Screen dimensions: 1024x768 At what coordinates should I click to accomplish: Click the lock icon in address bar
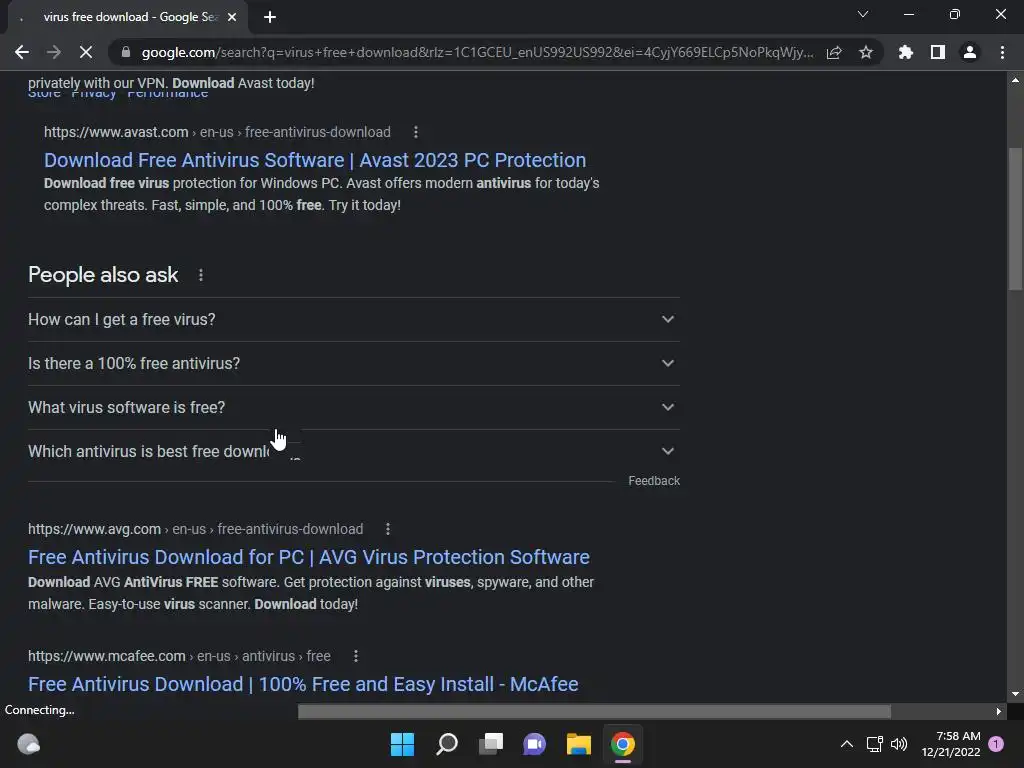tap(126, 52)
